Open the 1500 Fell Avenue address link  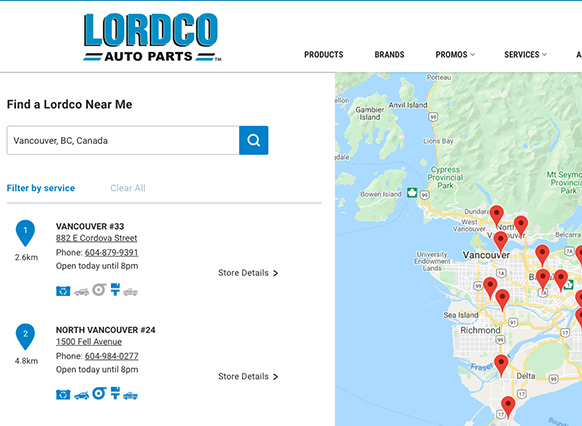(x=89, y=342)
